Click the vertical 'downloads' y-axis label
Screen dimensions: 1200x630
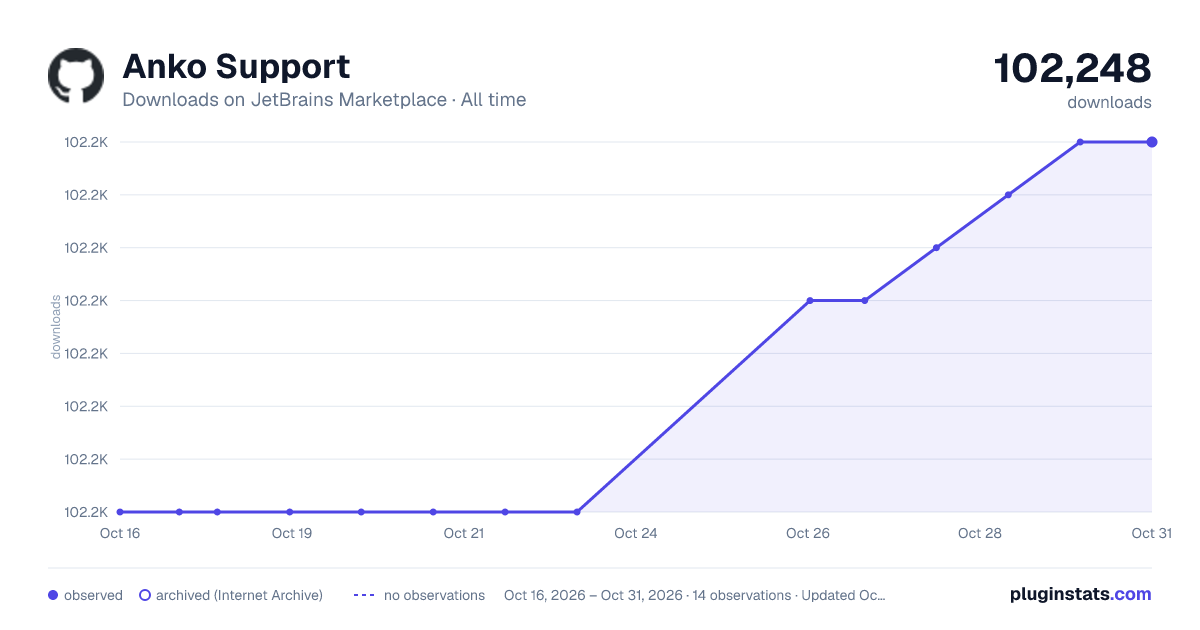click(56, 327)
